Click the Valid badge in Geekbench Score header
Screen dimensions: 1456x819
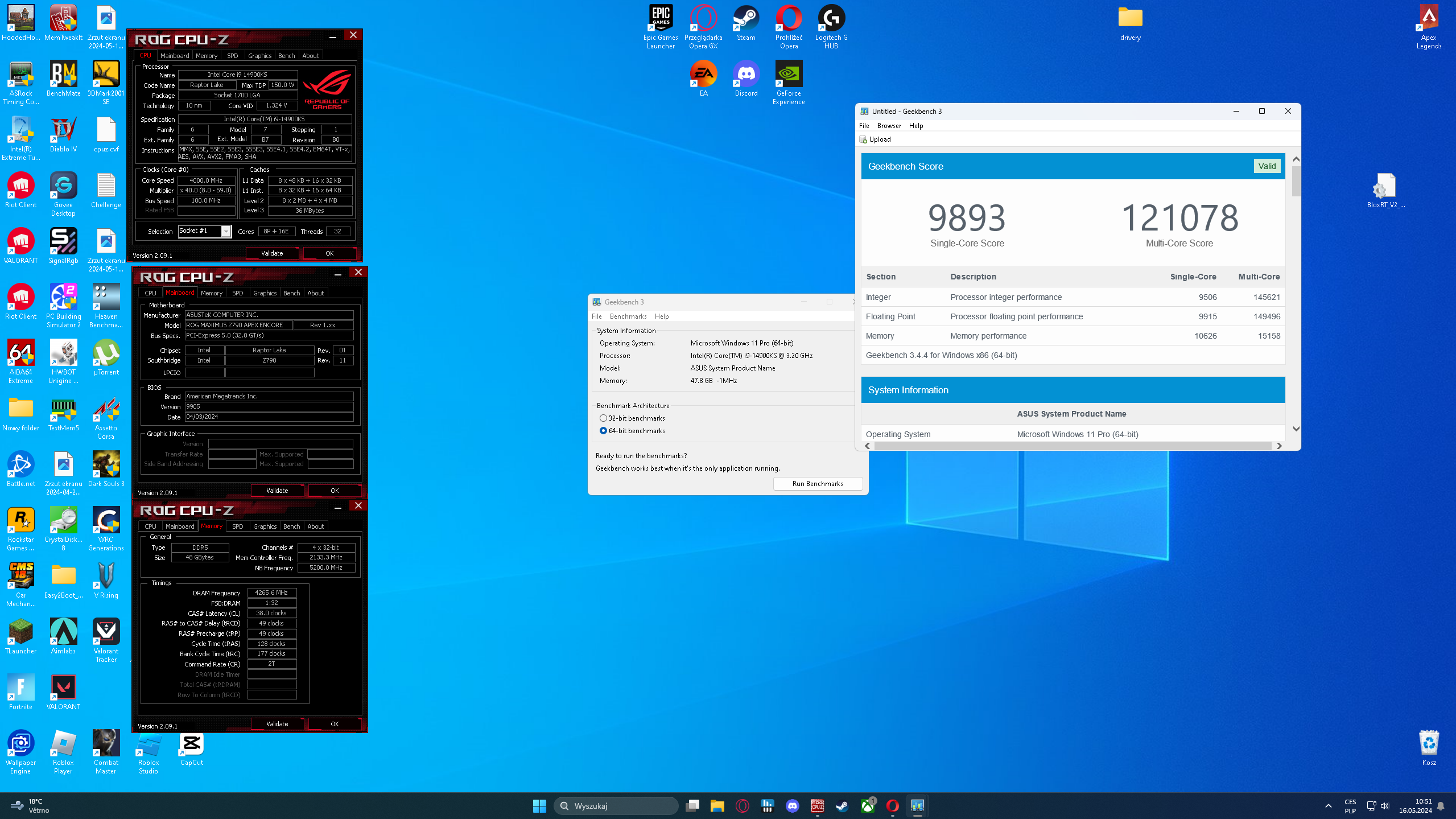tap(1267, 166)
